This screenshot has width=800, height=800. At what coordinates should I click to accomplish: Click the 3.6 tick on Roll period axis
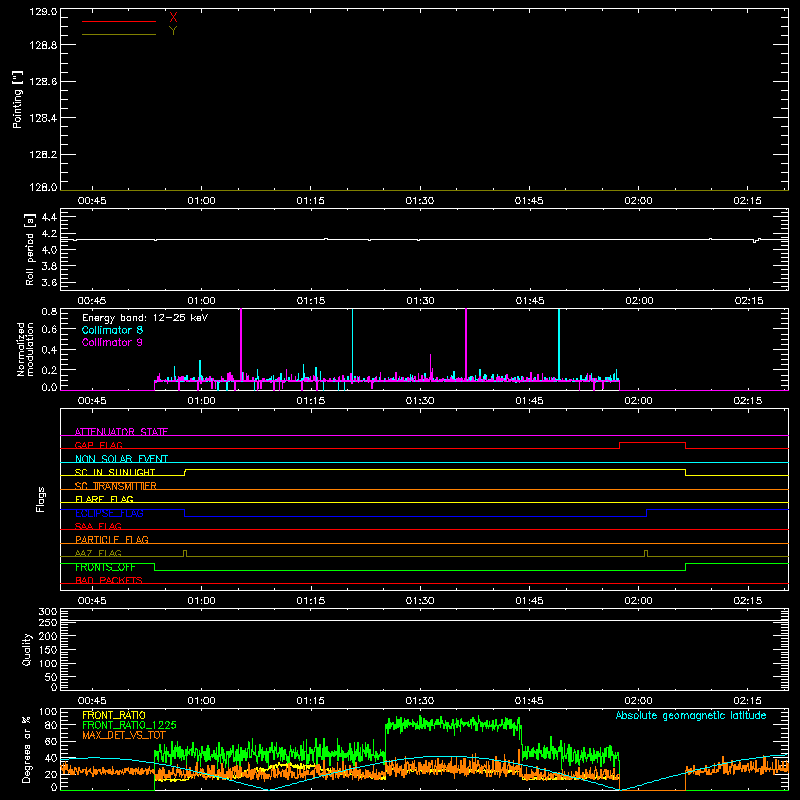coord(49,282)
